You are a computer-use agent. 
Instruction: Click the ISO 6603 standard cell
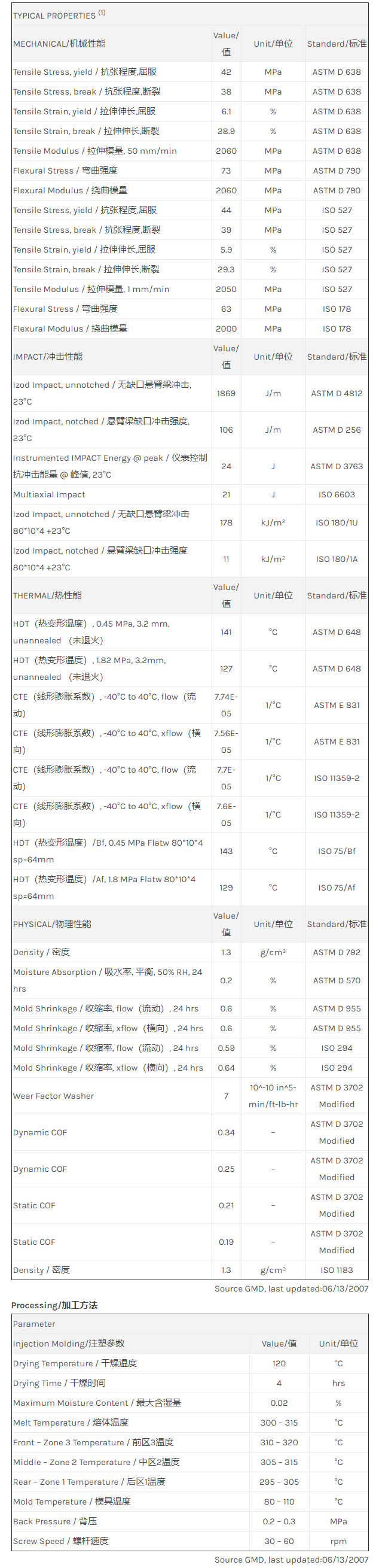[337, 494]
